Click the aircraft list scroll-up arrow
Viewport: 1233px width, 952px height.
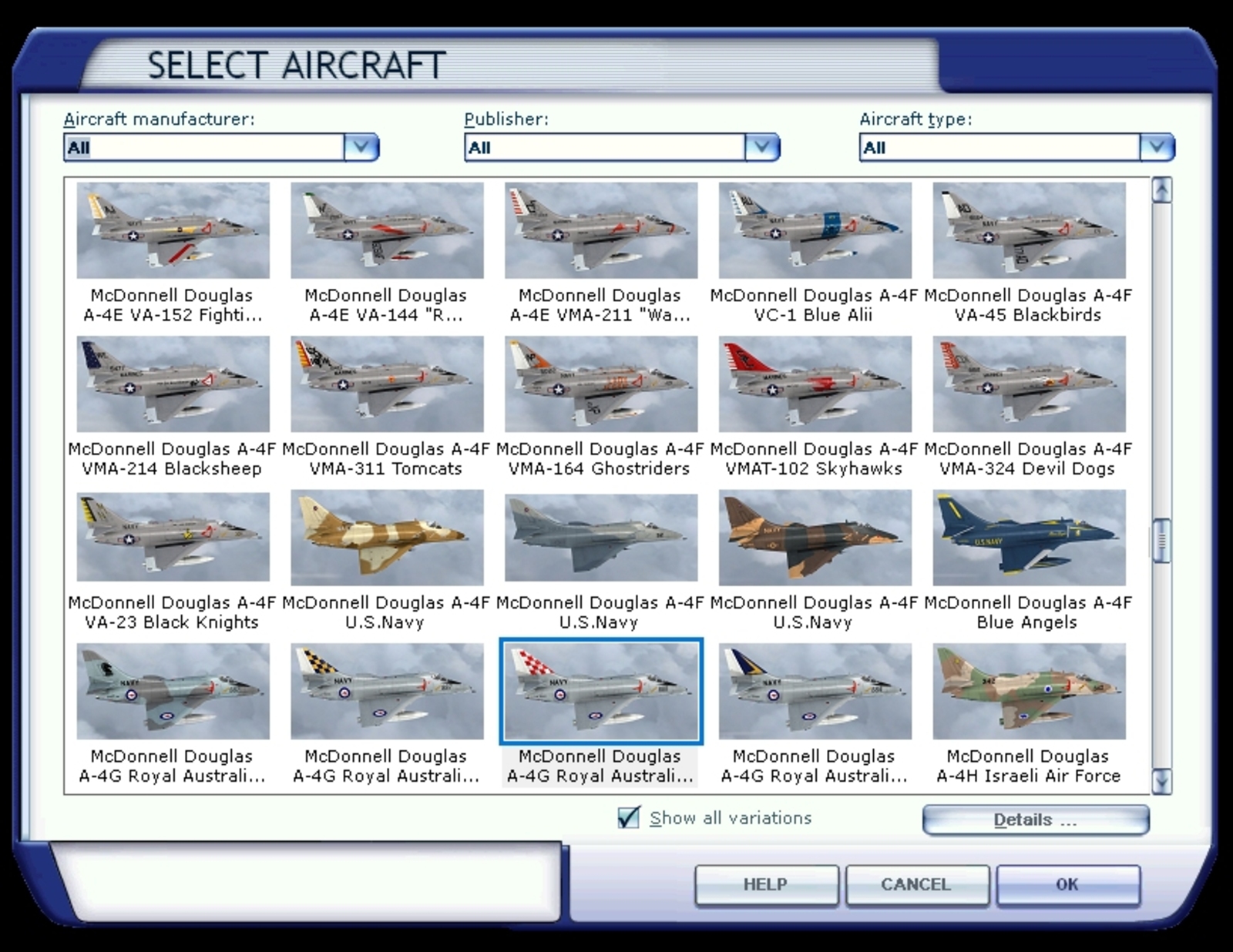coord(1161,190)
